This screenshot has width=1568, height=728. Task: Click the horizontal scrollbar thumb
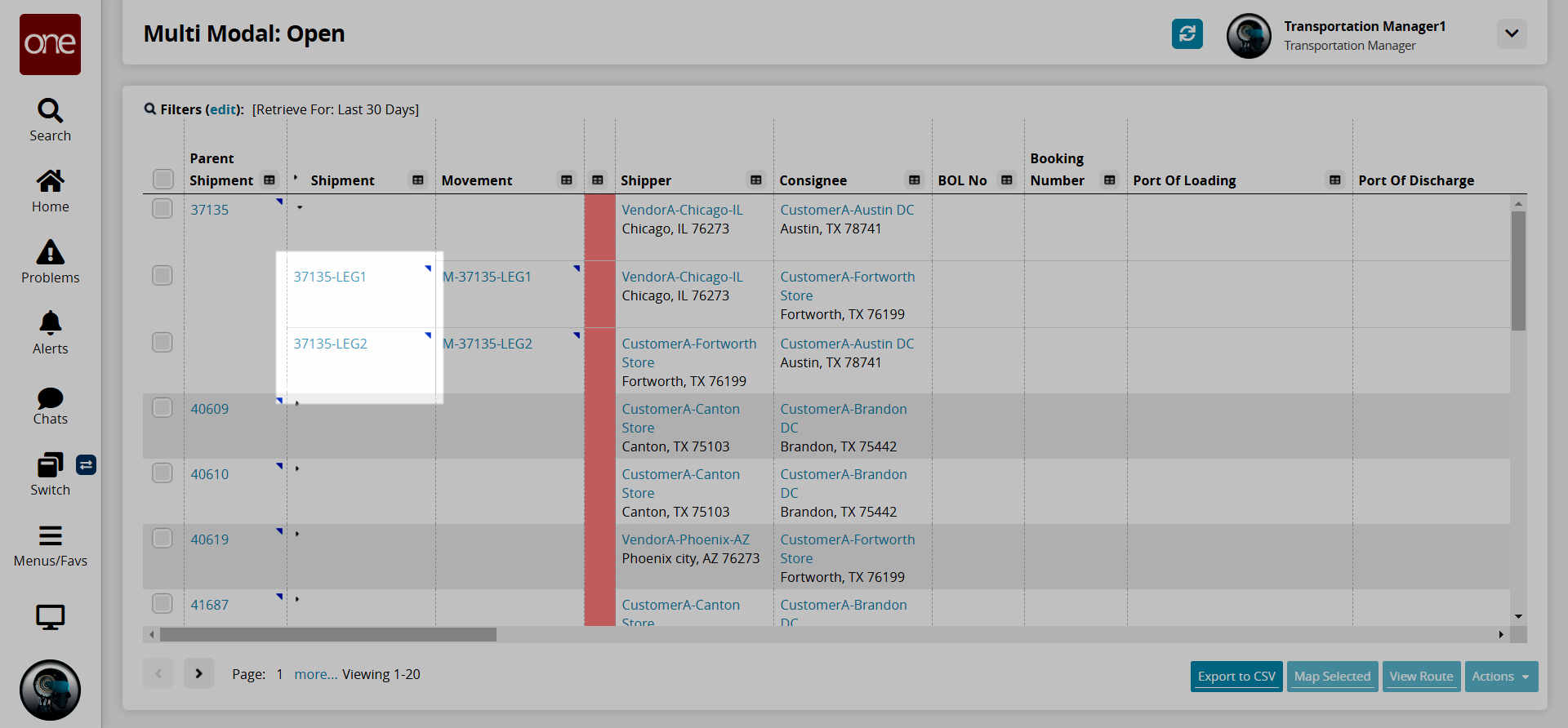tap(328, 634)
